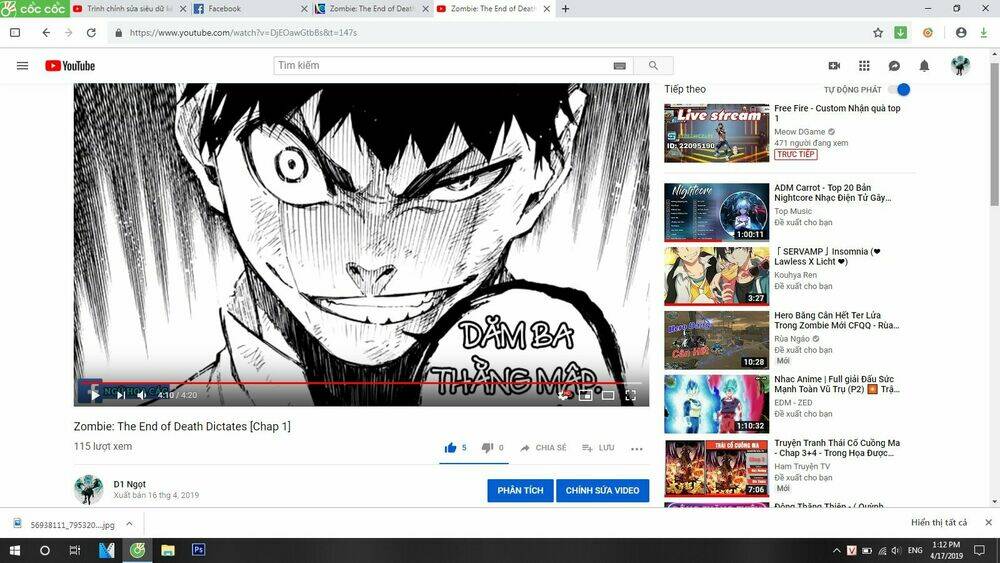Enter fullscreen video mode

coord(631,395)
